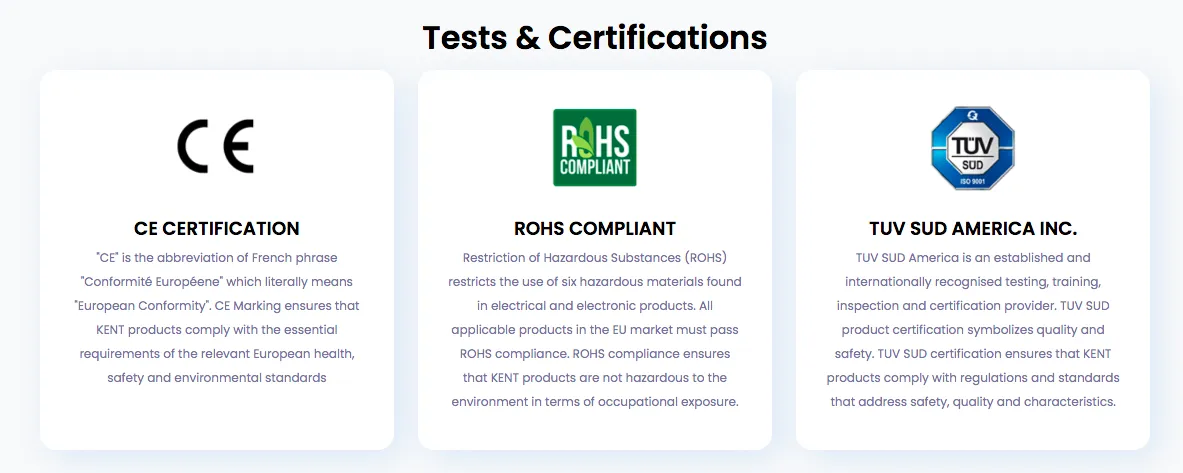The width and height of the screenshot is (1183, 473).
Task: Click the blue TUV SUD octagon logo
Action: 973,147
